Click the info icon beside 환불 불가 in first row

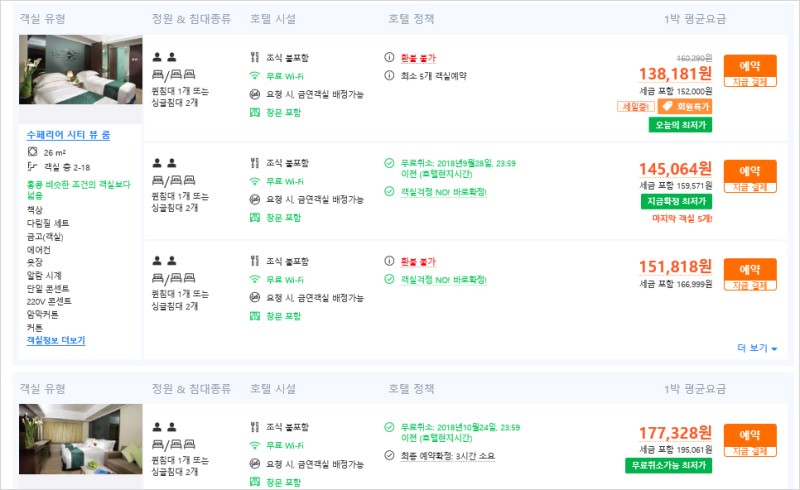[389, 59]
